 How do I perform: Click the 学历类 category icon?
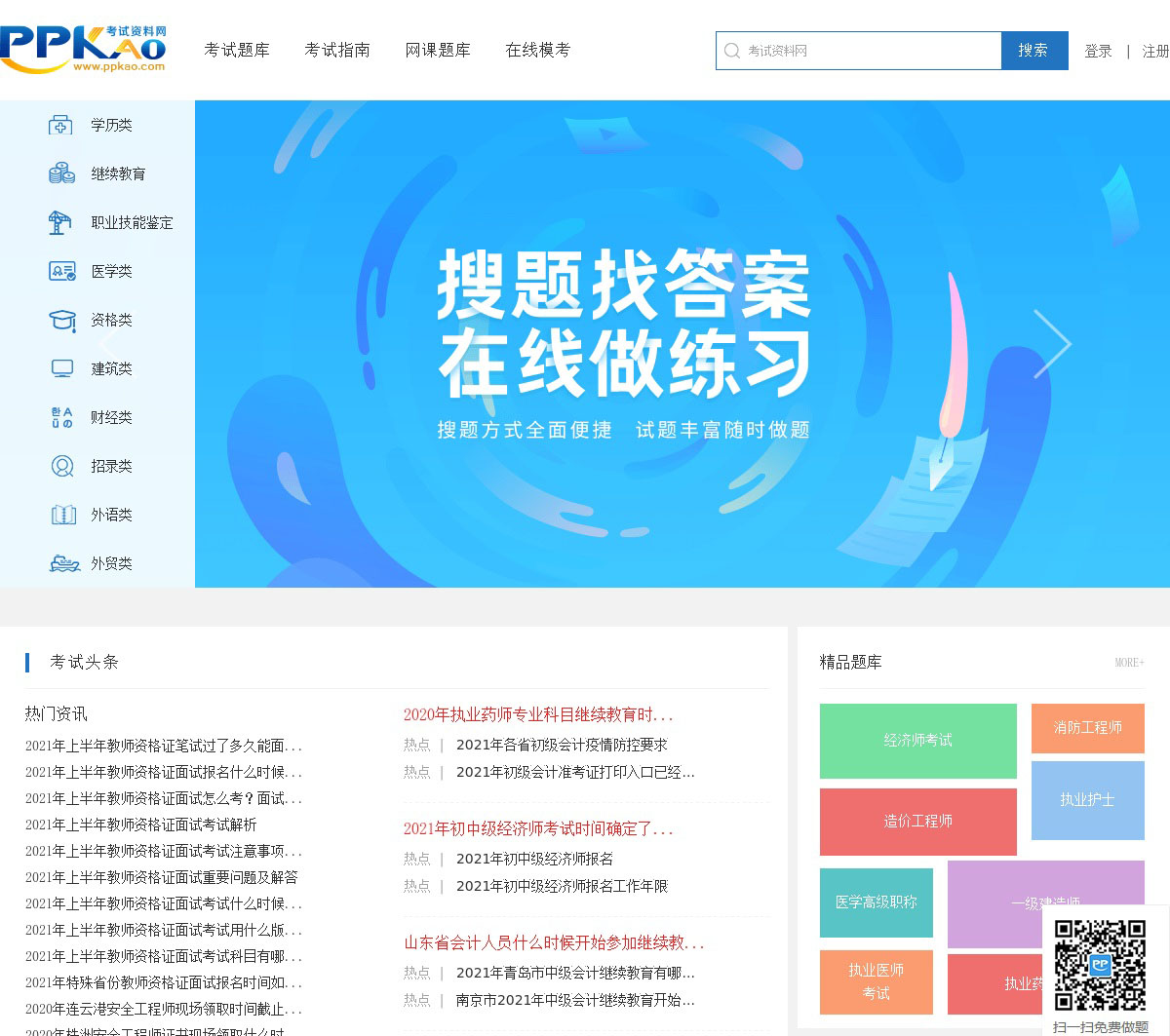tap(60, 125)
